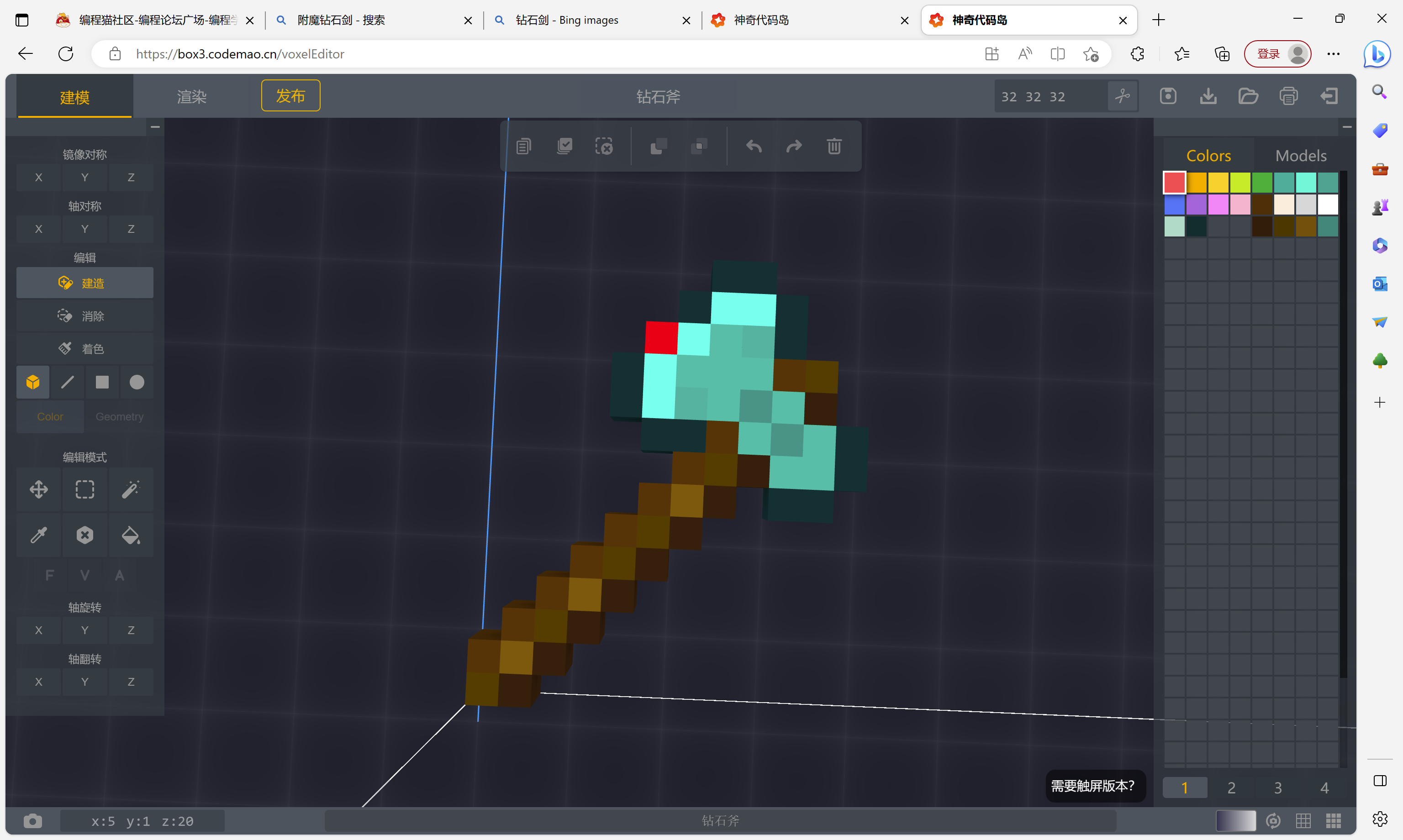Select the line drawing tool

pos(68,383)
